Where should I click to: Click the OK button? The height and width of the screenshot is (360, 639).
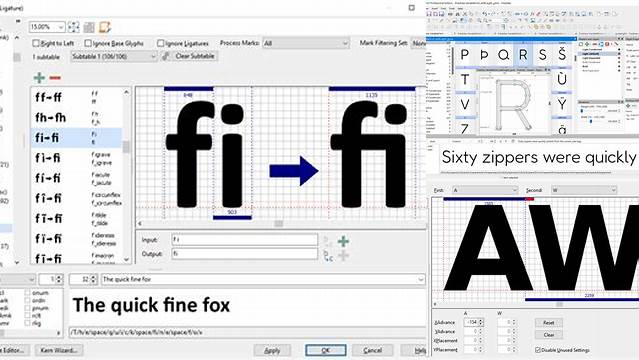(326, 350)
